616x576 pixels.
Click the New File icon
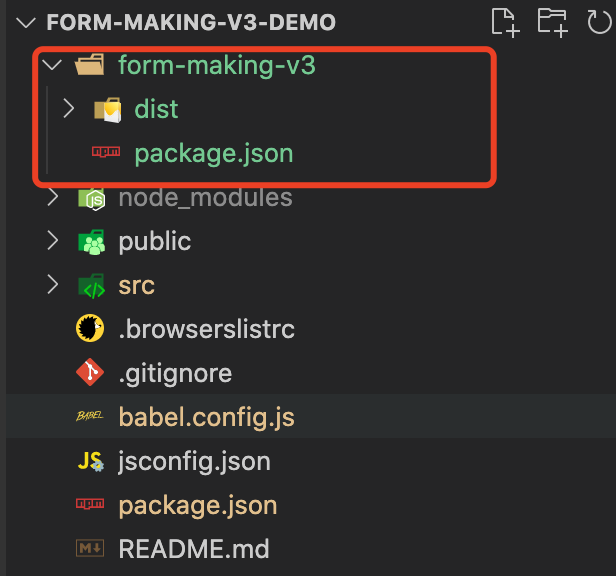506,21
